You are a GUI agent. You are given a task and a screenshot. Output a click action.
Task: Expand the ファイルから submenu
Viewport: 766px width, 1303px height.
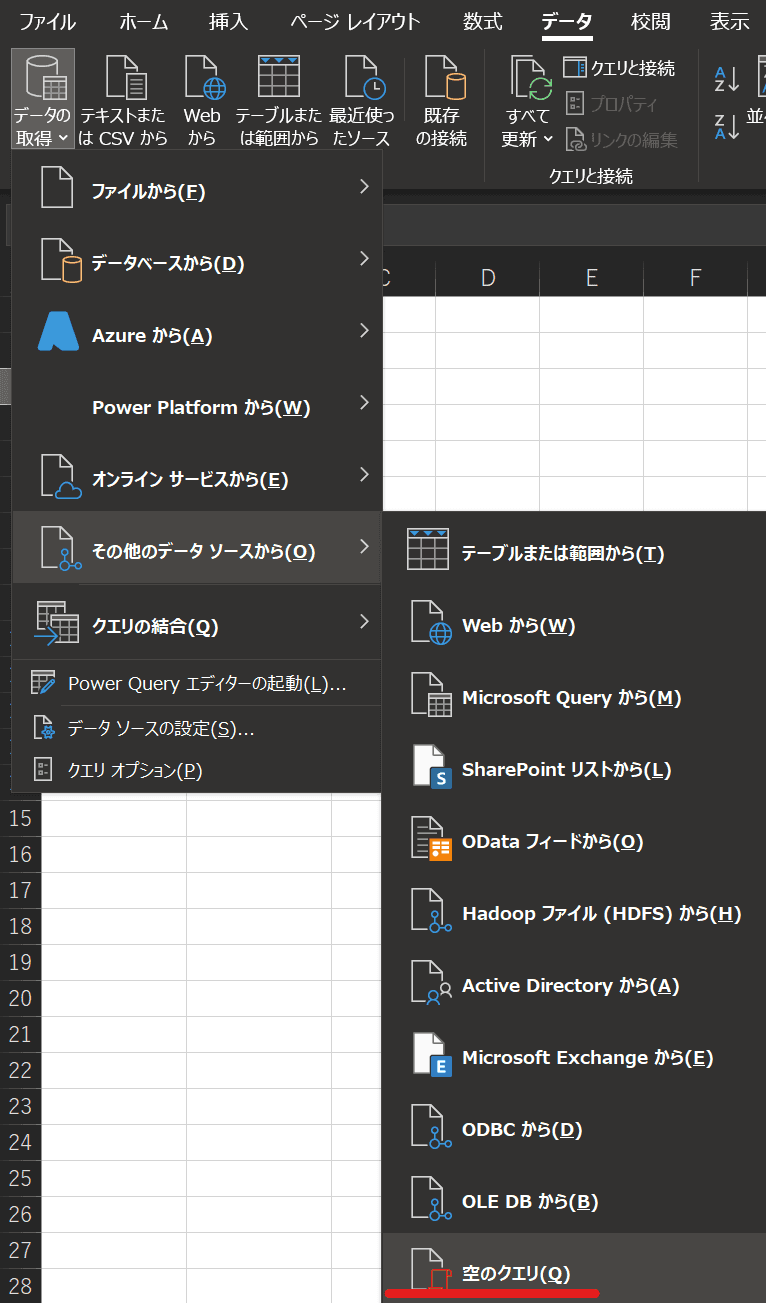tap(196, 191)
